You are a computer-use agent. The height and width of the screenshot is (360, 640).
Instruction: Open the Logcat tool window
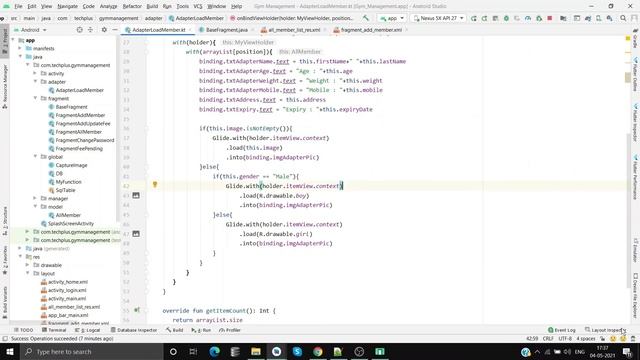tap(88, 330)
